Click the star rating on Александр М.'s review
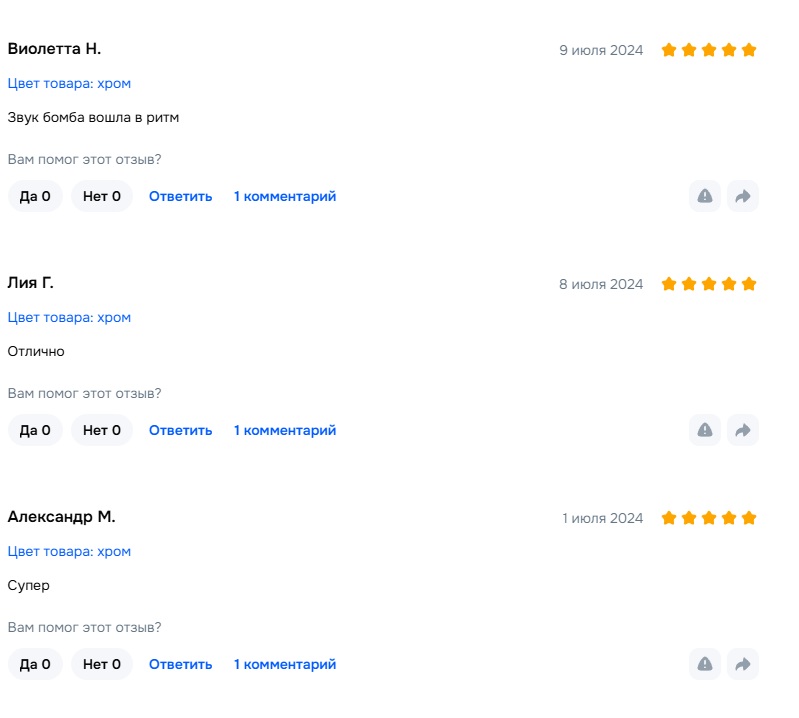Screen dimensions: 799x718 point(709,518)
